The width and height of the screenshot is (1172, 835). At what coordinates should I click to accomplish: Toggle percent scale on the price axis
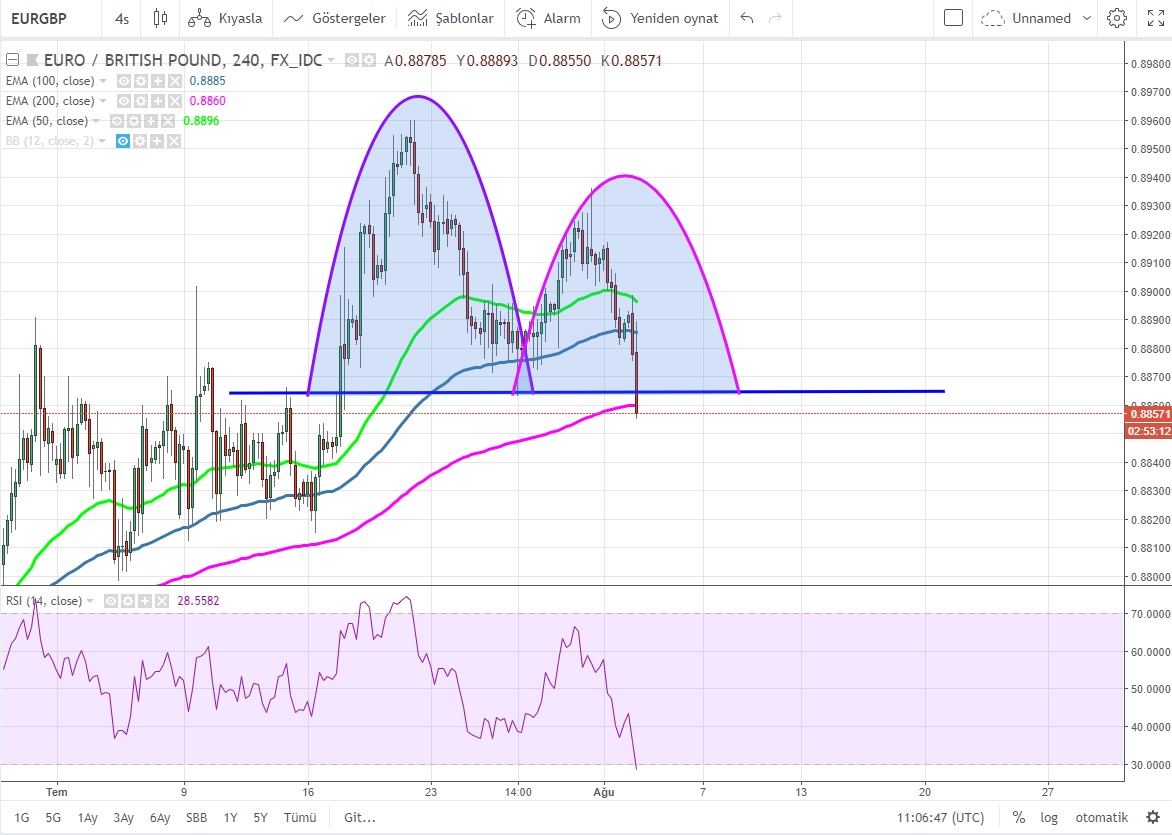click(x=1018, y=817)
